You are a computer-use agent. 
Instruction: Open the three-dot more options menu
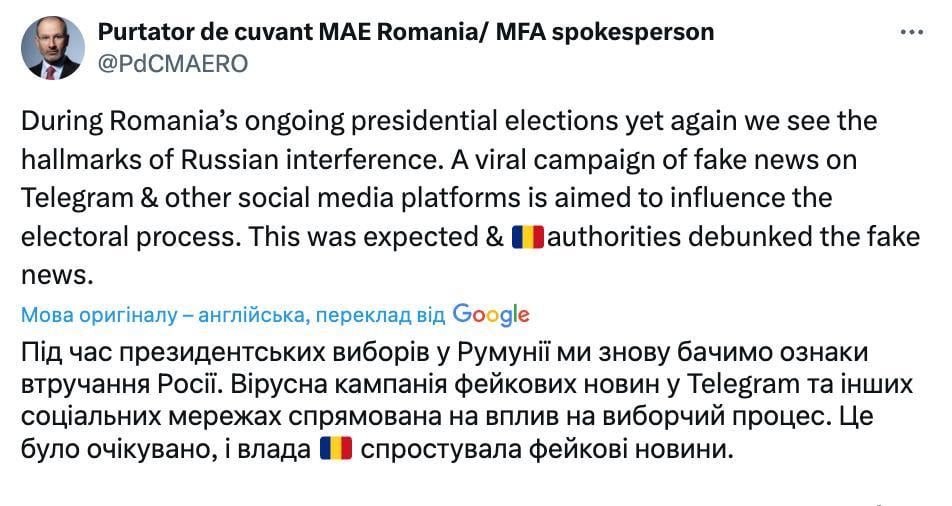tap(912, 32)
